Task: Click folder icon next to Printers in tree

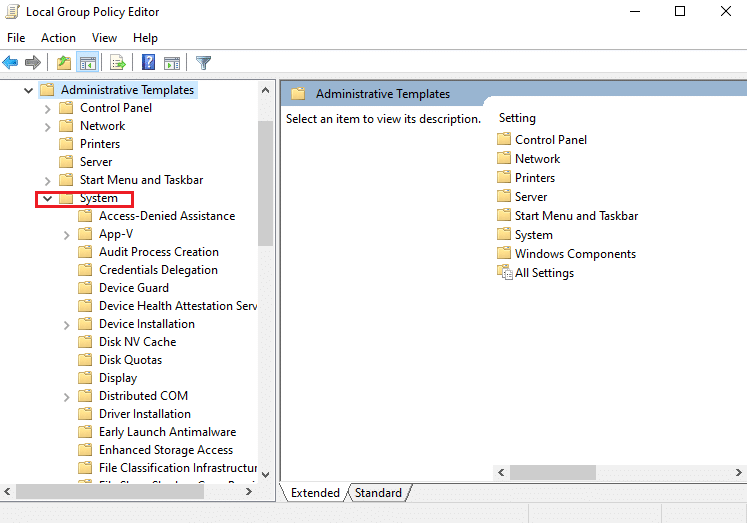Action: pyautogui.click(x=66, y=144)
